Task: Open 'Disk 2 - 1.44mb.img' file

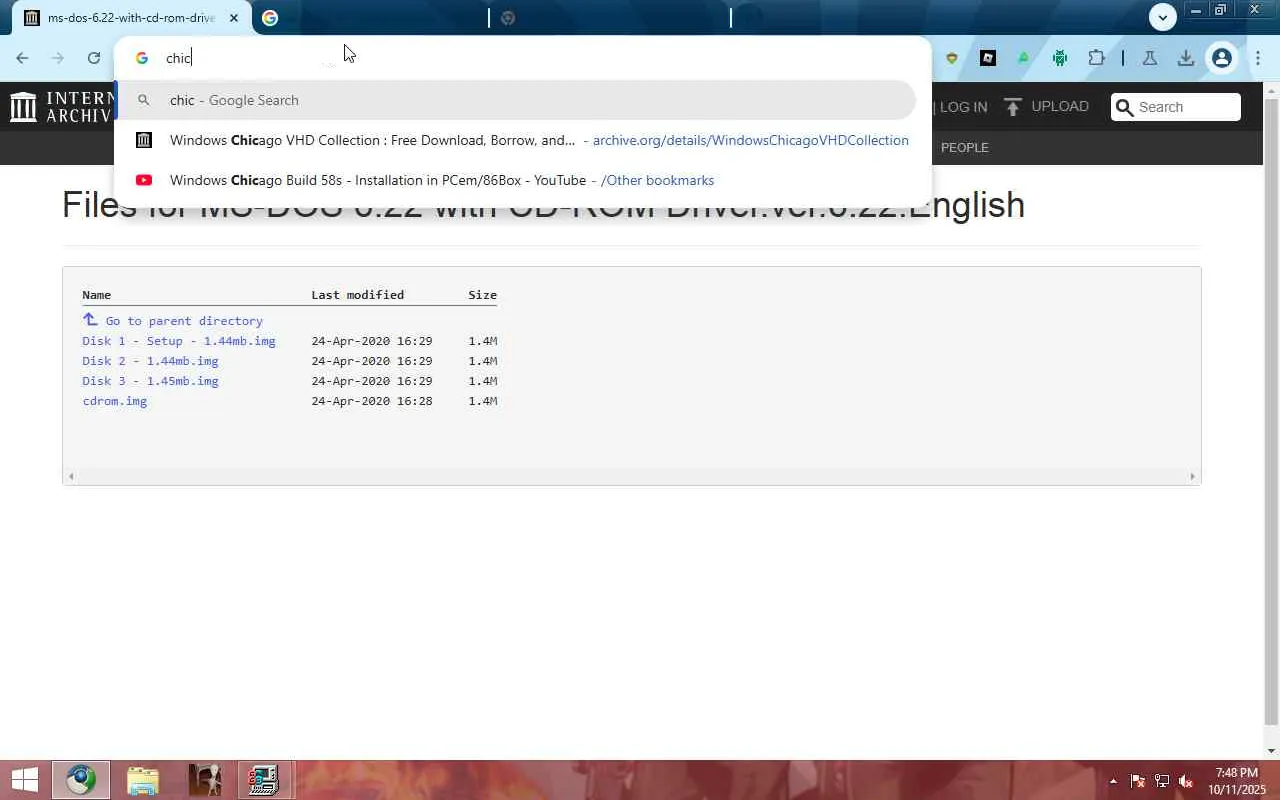Action: click(x=150, y=361)
